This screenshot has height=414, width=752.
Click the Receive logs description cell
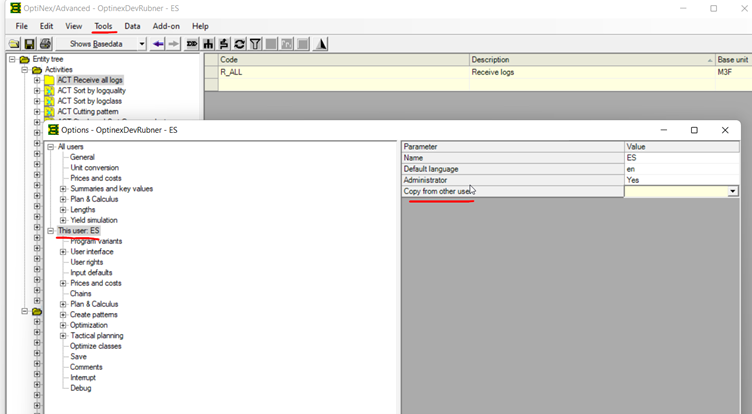tap(592, 72)
